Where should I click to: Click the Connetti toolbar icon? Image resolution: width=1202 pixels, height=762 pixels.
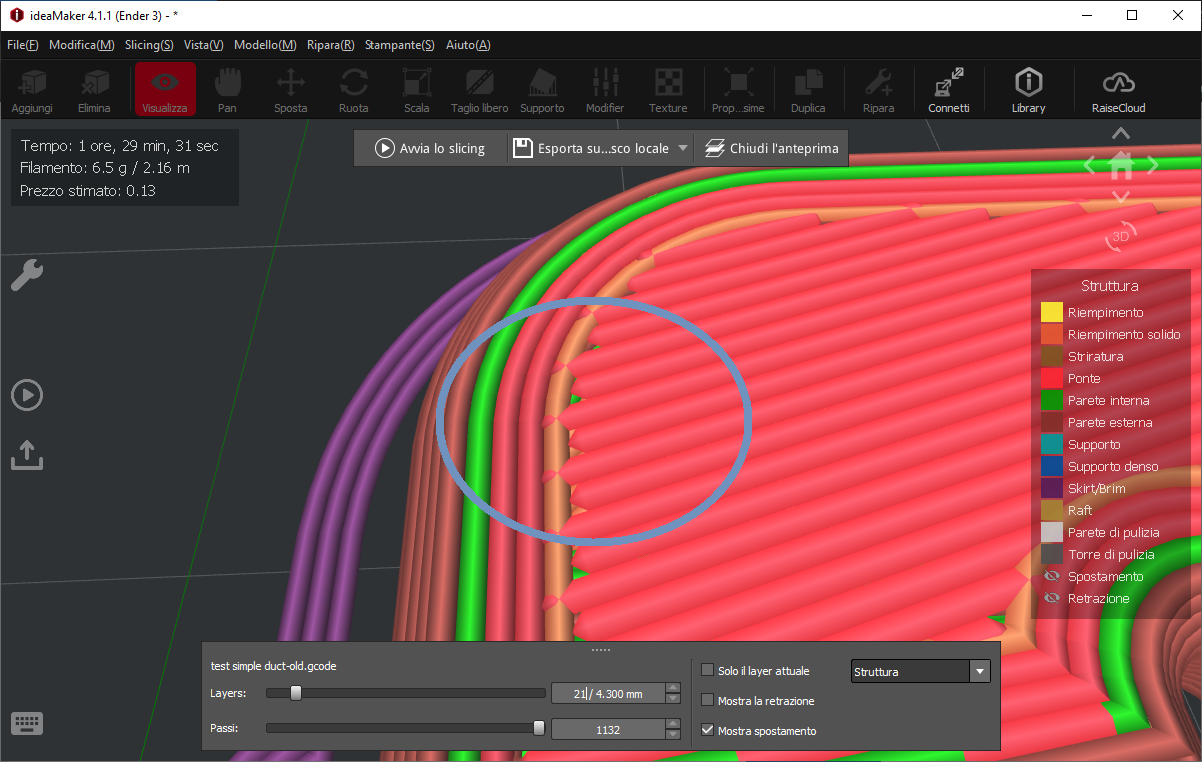(948, 89)
